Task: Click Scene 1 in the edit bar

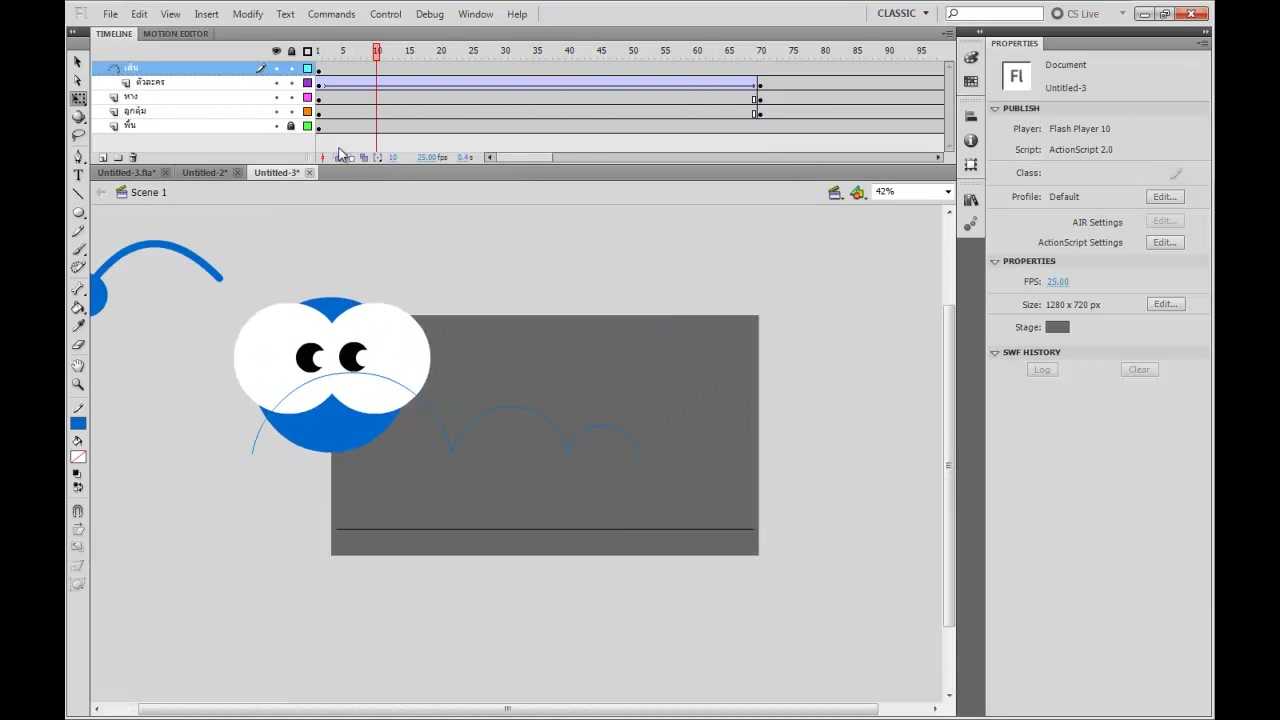Action: pyautogui.click(x=148, y=192)
